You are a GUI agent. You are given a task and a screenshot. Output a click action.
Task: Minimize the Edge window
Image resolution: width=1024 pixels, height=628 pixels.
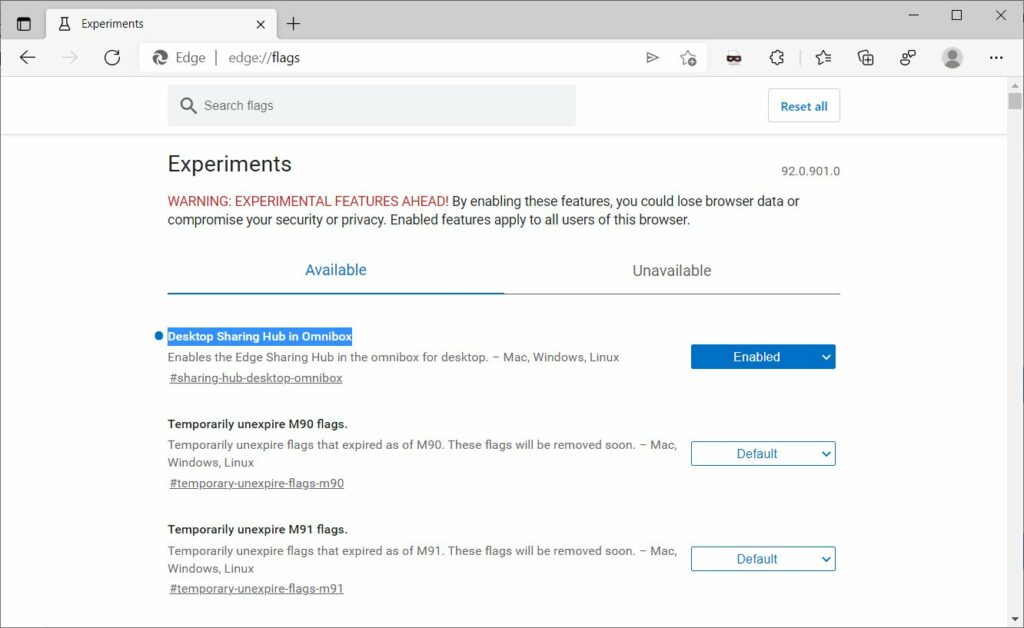914,15
